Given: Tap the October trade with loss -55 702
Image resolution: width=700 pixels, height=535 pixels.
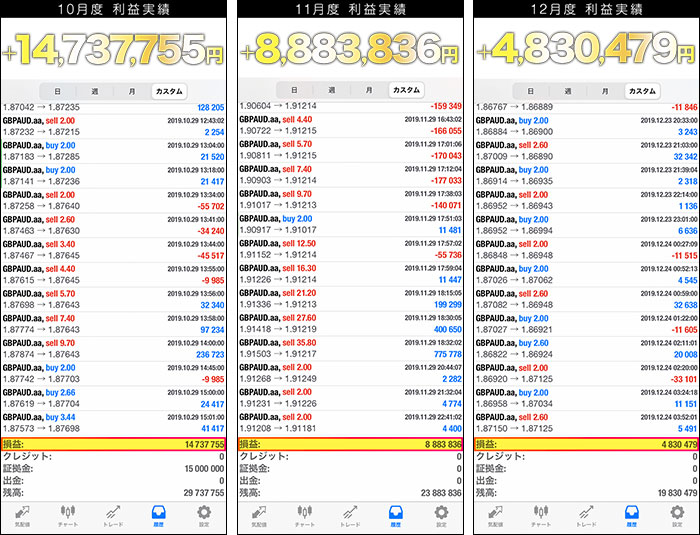Looking at the screenshot, I should 113,201.
